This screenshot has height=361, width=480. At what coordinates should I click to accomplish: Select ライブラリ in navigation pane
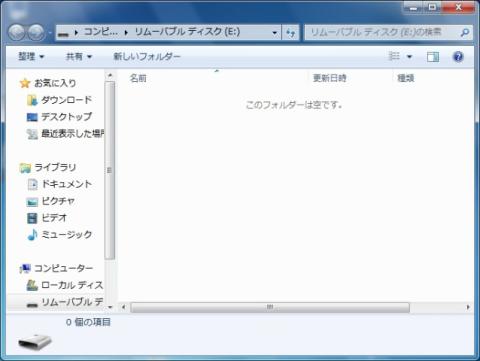[x=55, y=167]
